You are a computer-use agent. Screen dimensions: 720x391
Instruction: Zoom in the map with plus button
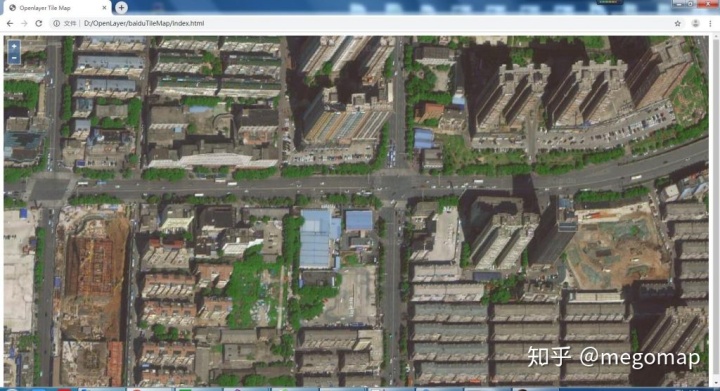[14, 46]
